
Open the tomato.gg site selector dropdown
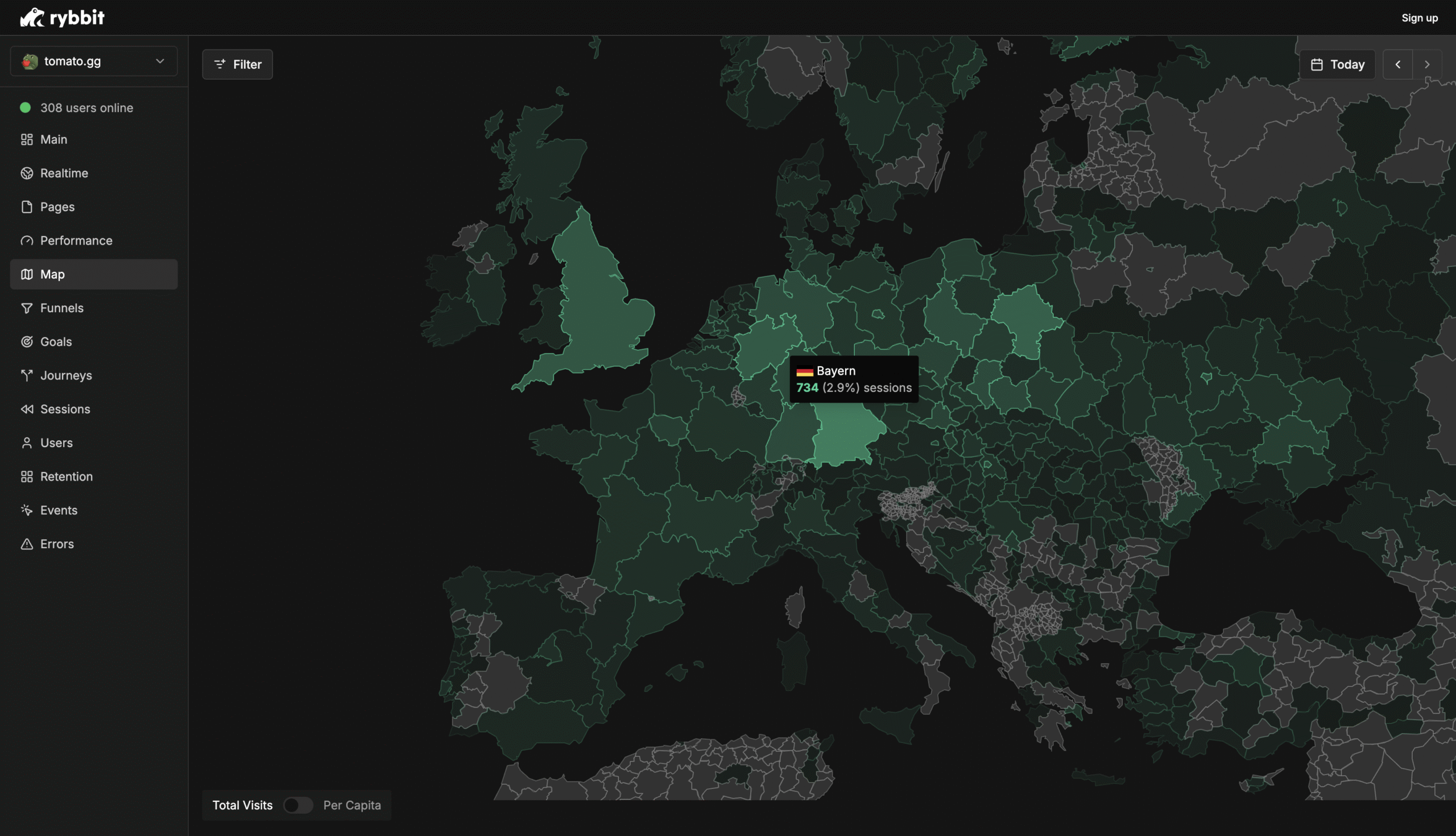[x=94, y=61]
